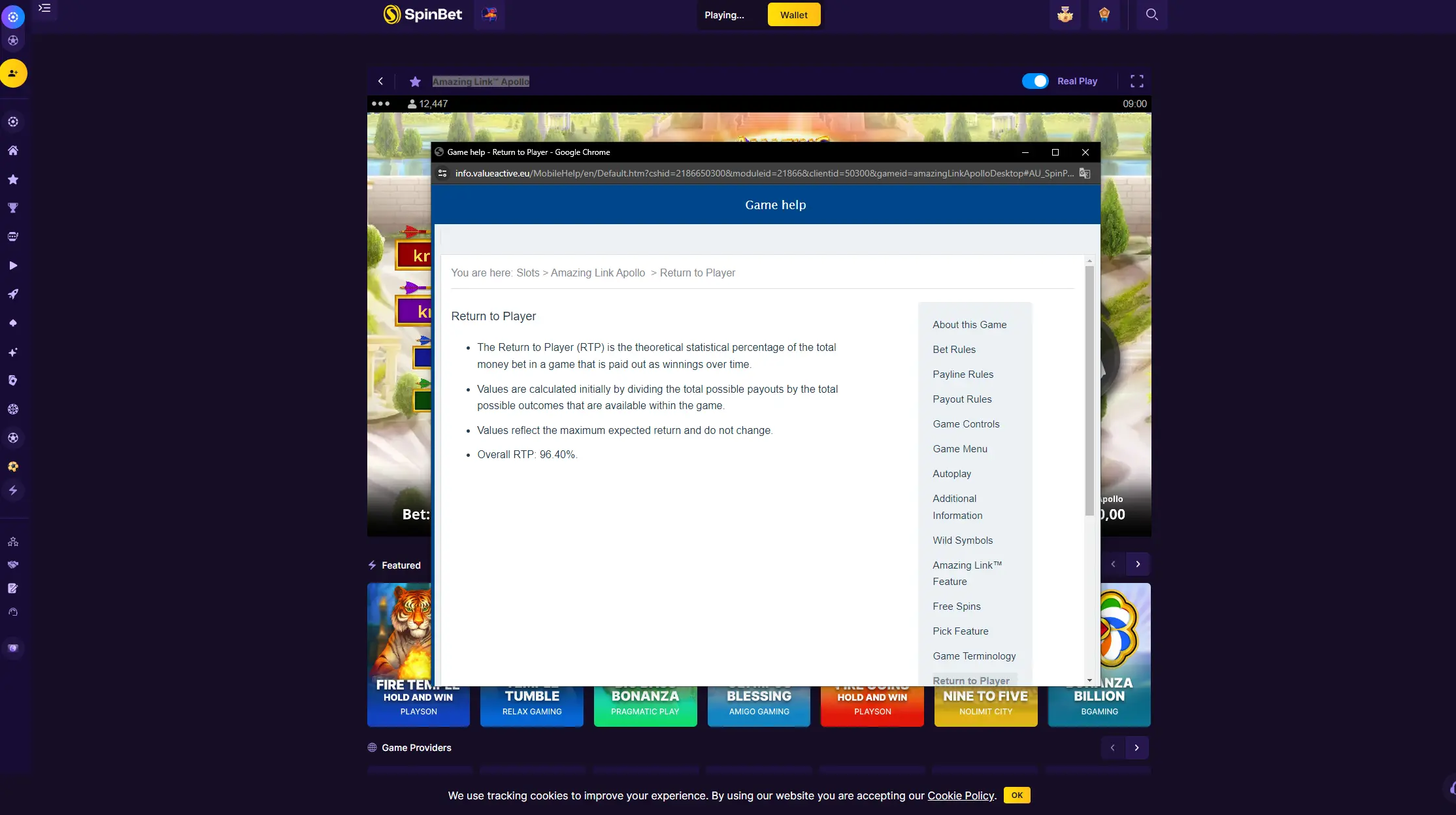The height and width of the screenshot is (815, 1456).
Task: Click the poker chip icon below sign up
Action: tap(13, 122)
